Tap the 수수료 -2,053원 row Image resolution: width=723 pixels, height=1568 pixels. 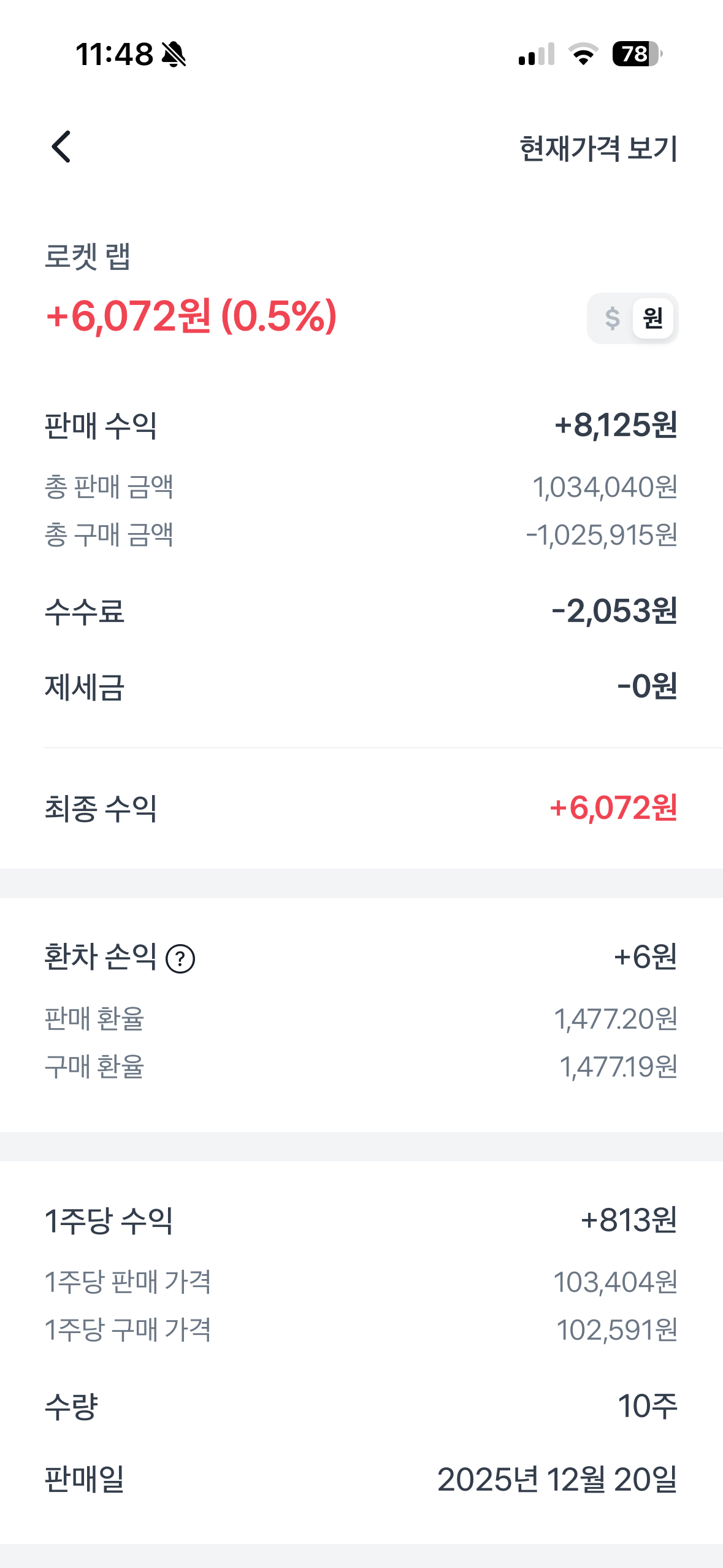[x=361, y=612]
